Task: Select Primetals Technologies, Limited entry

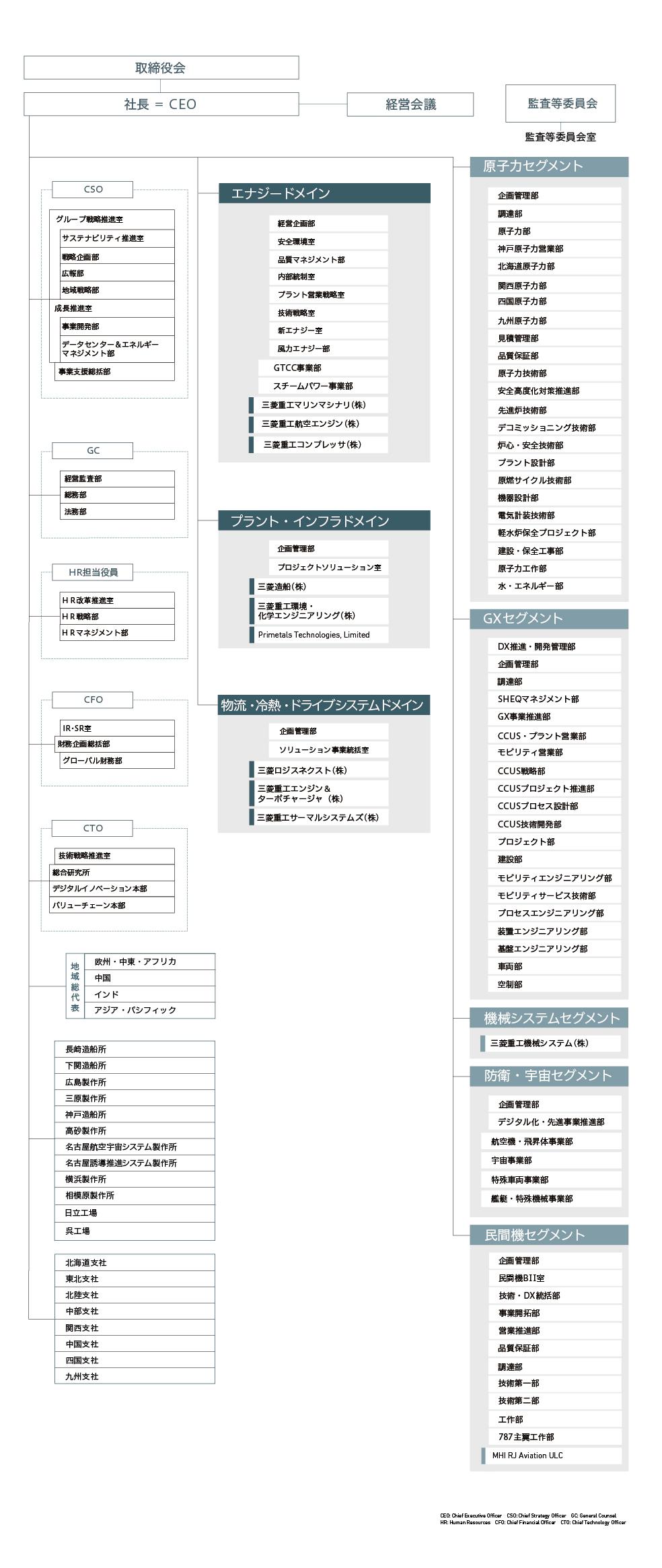Action: (320, 634)
